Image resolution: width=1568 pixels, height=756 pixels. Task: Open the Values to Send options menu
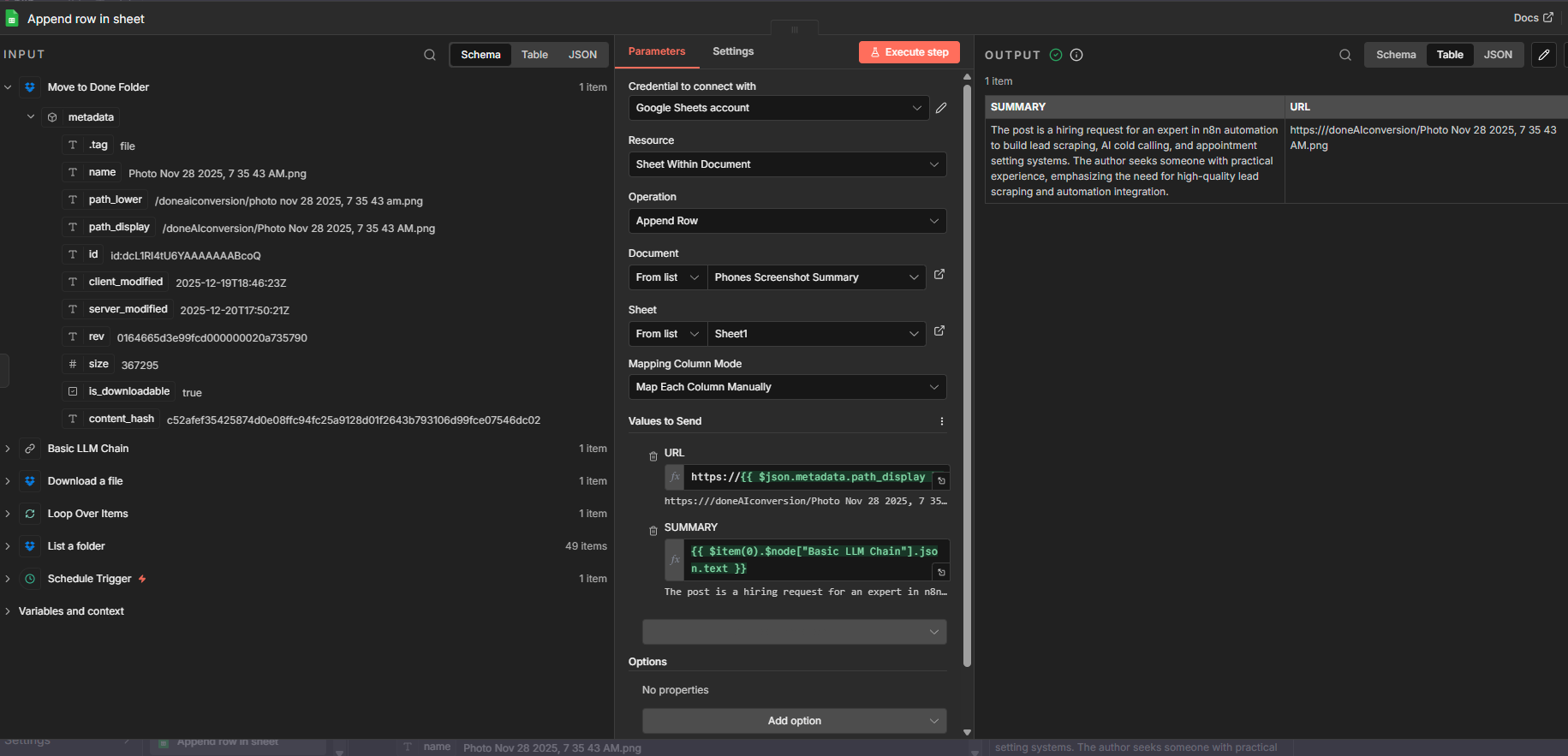(941, 421)
